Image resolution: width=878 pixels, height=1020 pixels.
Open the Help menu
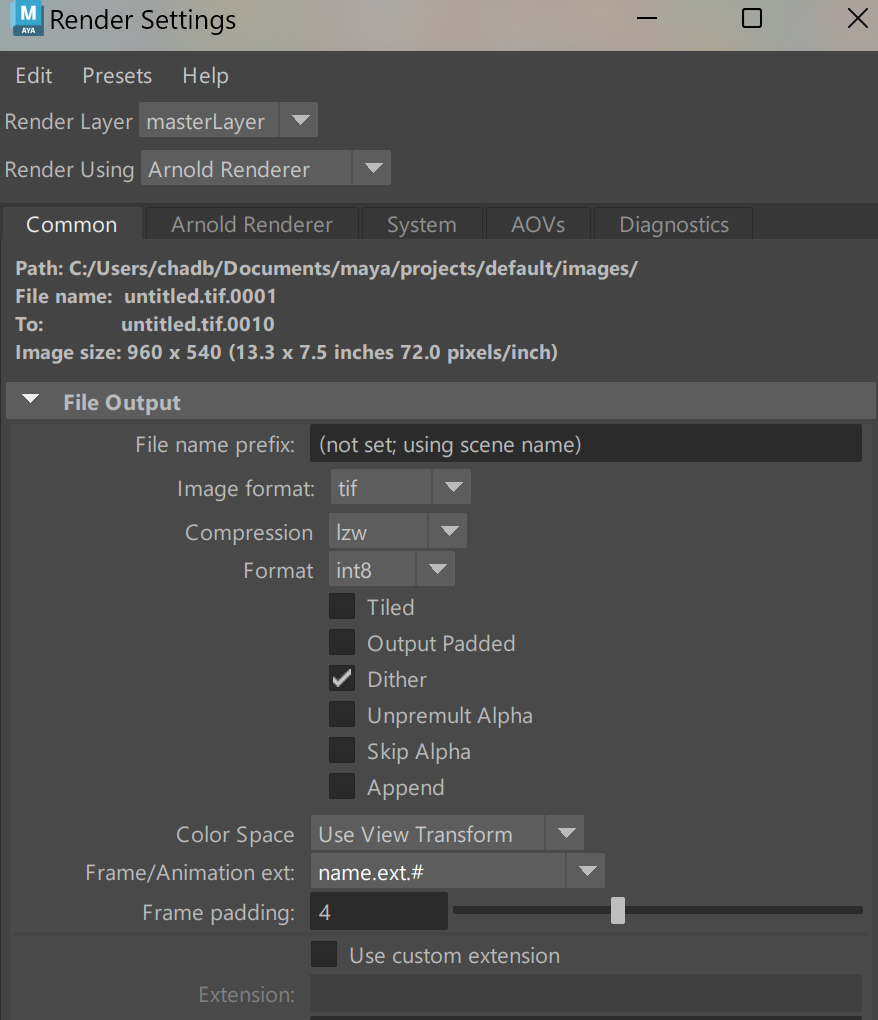click(x=205, y=76)
